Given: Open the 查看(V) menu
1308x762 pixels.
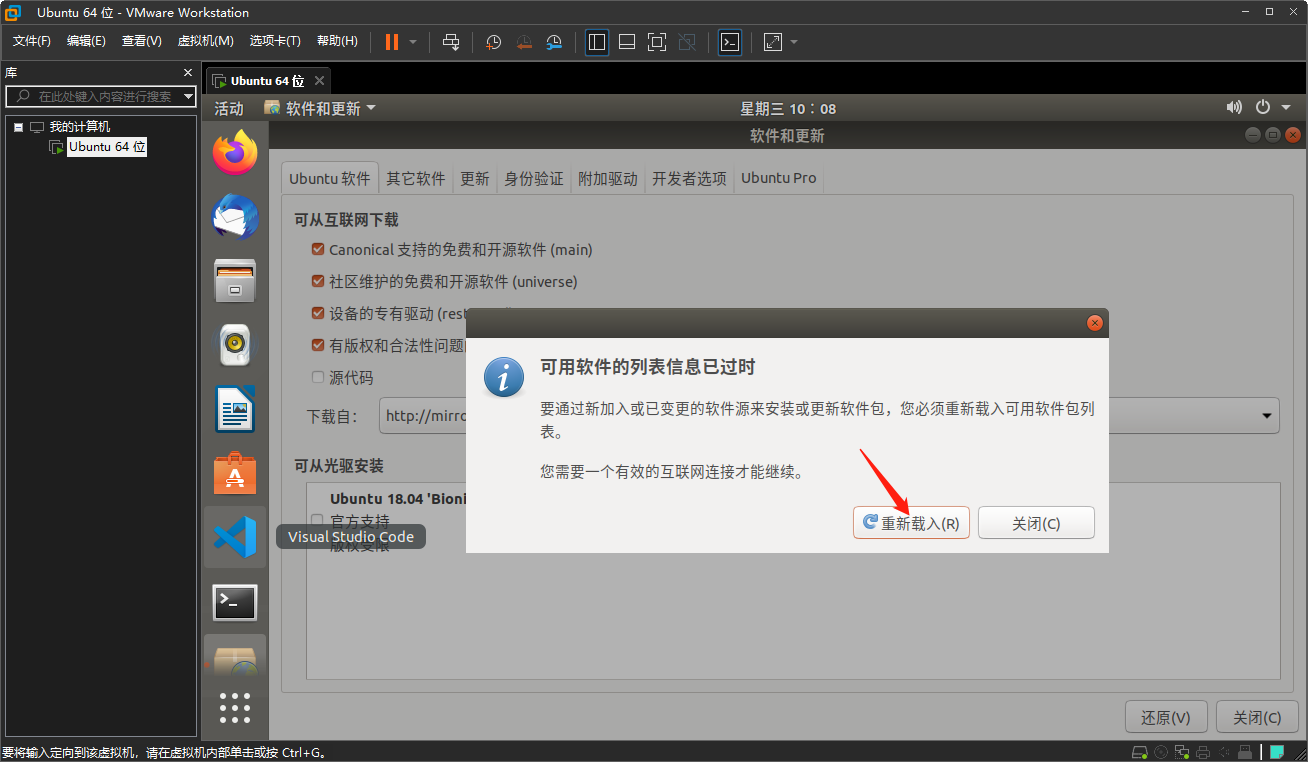Looking at the screenshot, I should tap(141, 41).
